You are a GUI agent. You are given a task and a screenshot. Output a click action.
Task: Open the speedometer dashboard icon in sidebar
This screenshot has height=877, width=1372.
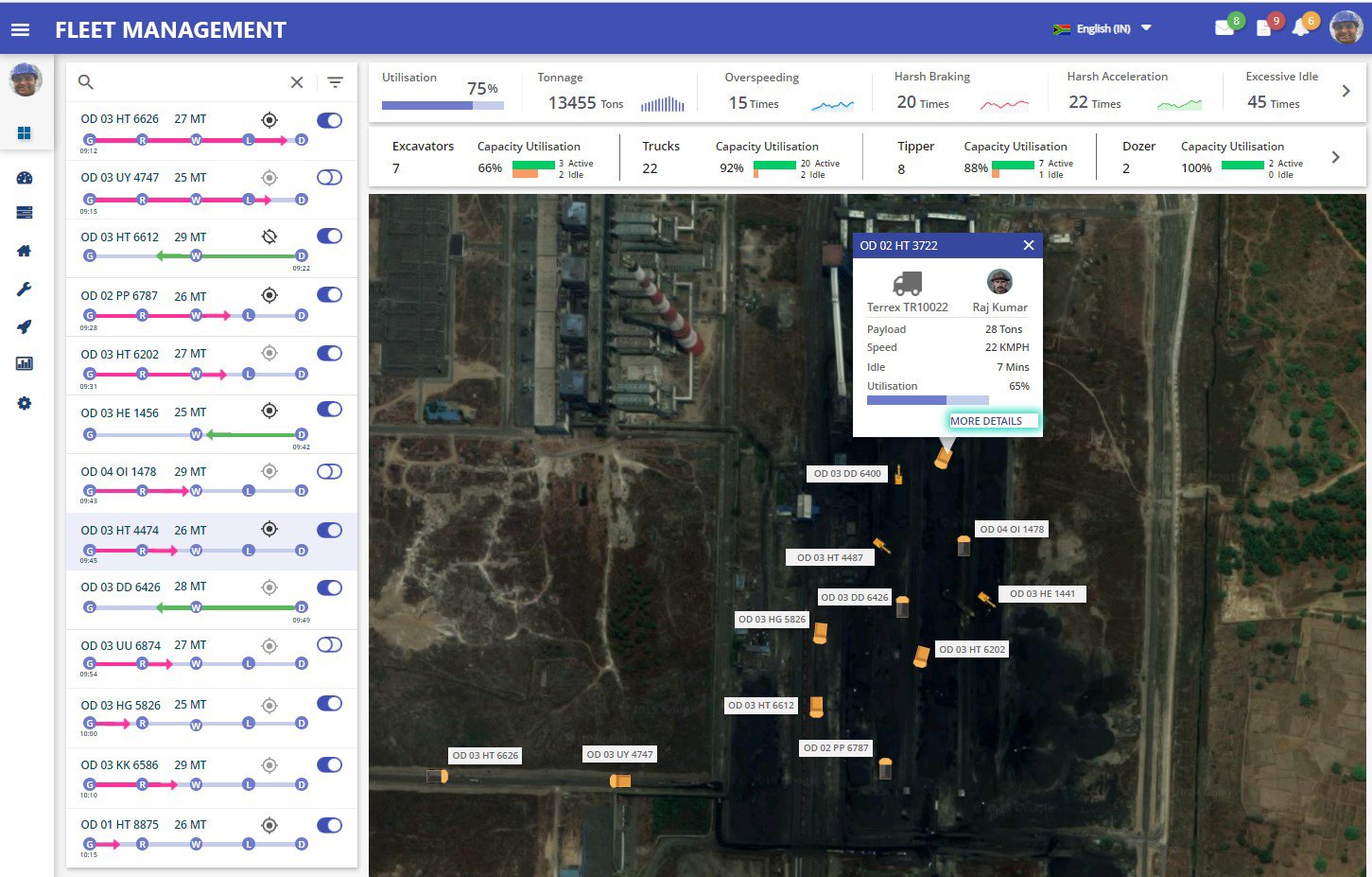[x=25, y=176]
